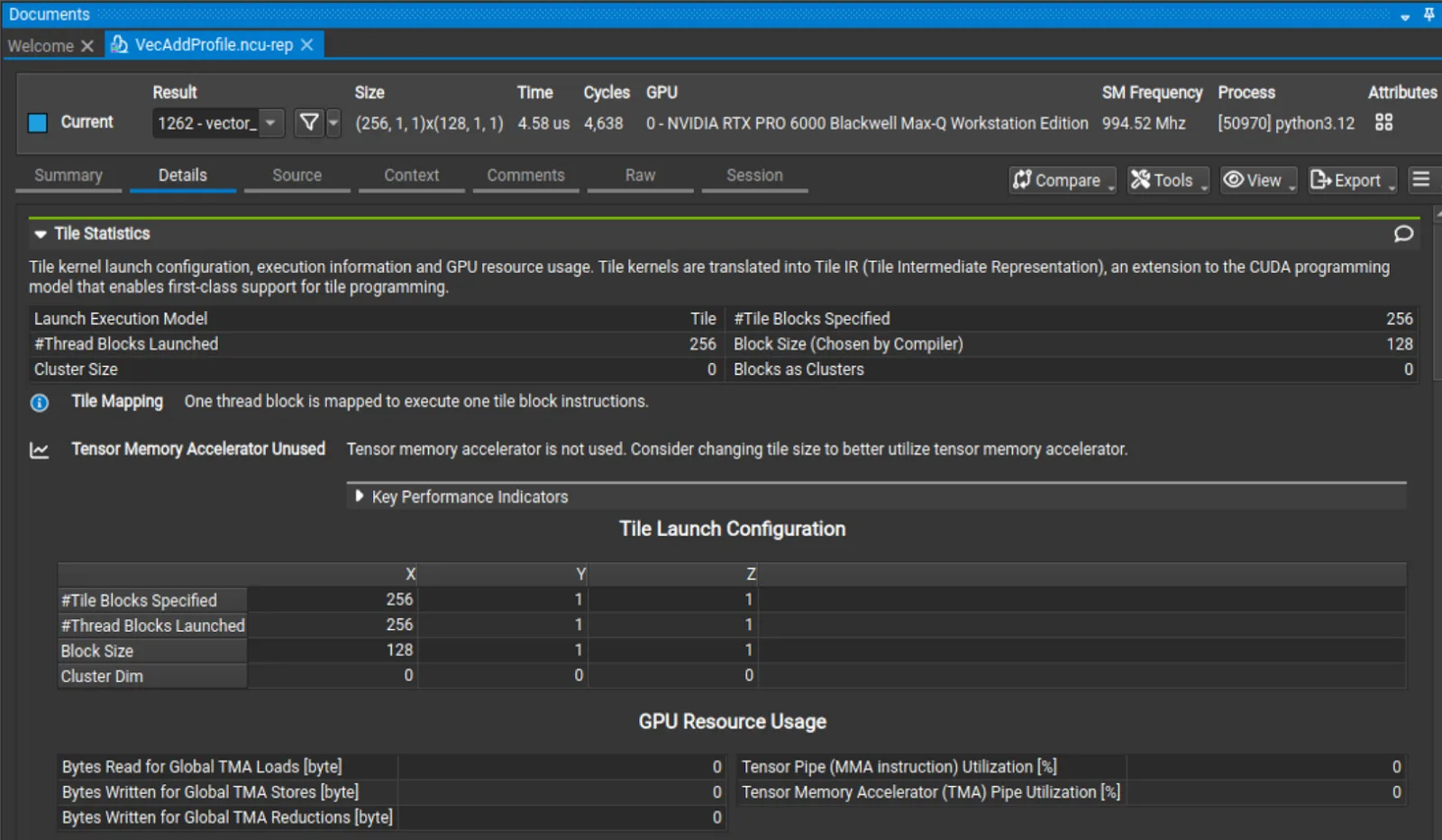Click the info icon beside Tile Mapping
This screenshot has width=1442, height=840.
pyautogui.click(x=39, y=403)
